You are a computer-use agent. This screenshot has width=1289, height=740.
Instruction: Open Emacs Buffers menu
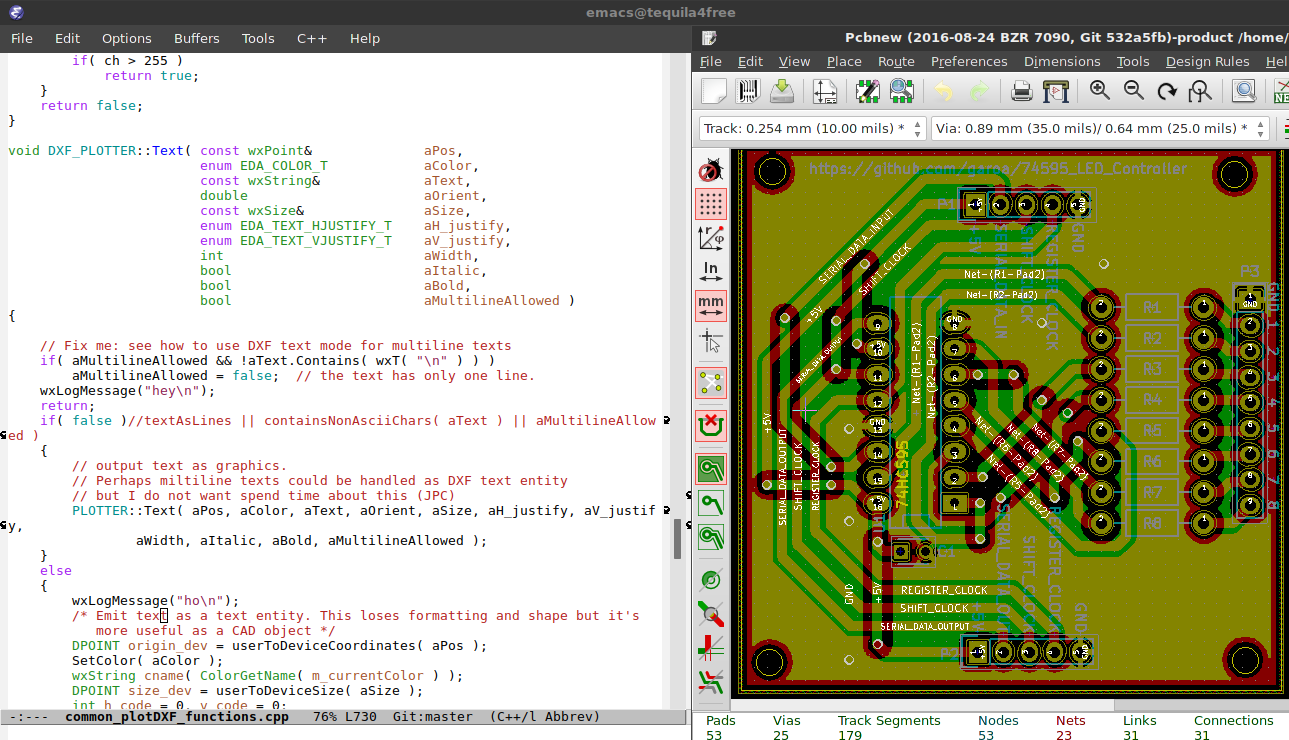pyautogui.click(x=197, y=38)
